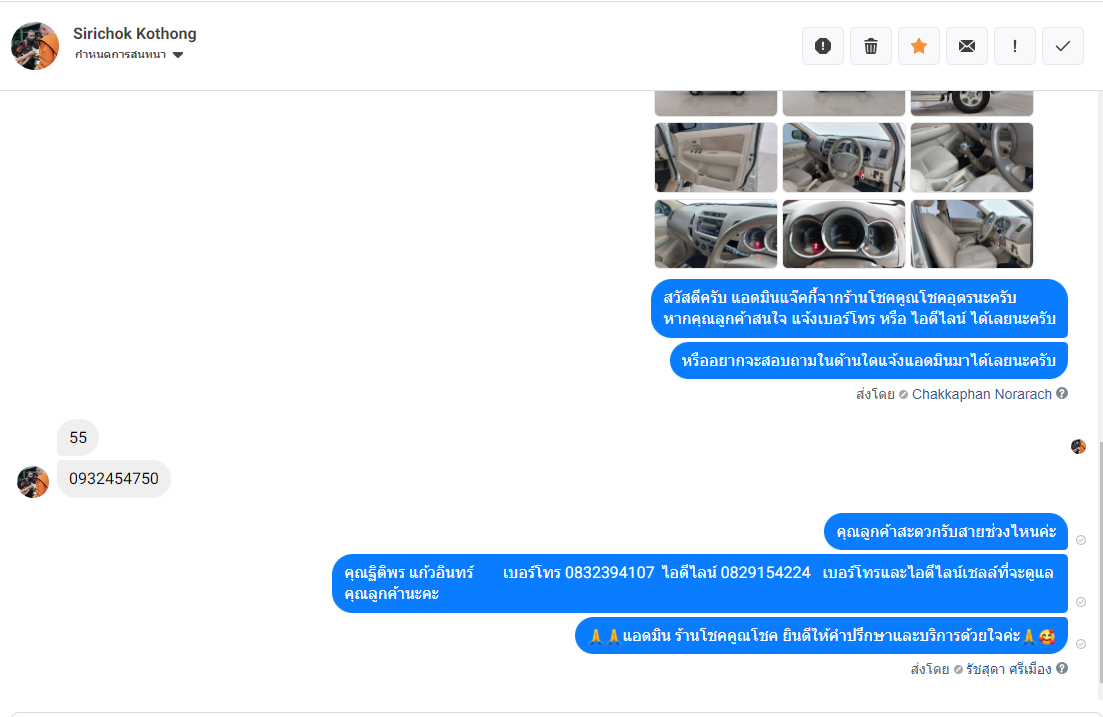Open Sirichok Kothong profile picture in header
Image resolution: width=1103 pixels, height=717 pixels.
pos(35,46)
